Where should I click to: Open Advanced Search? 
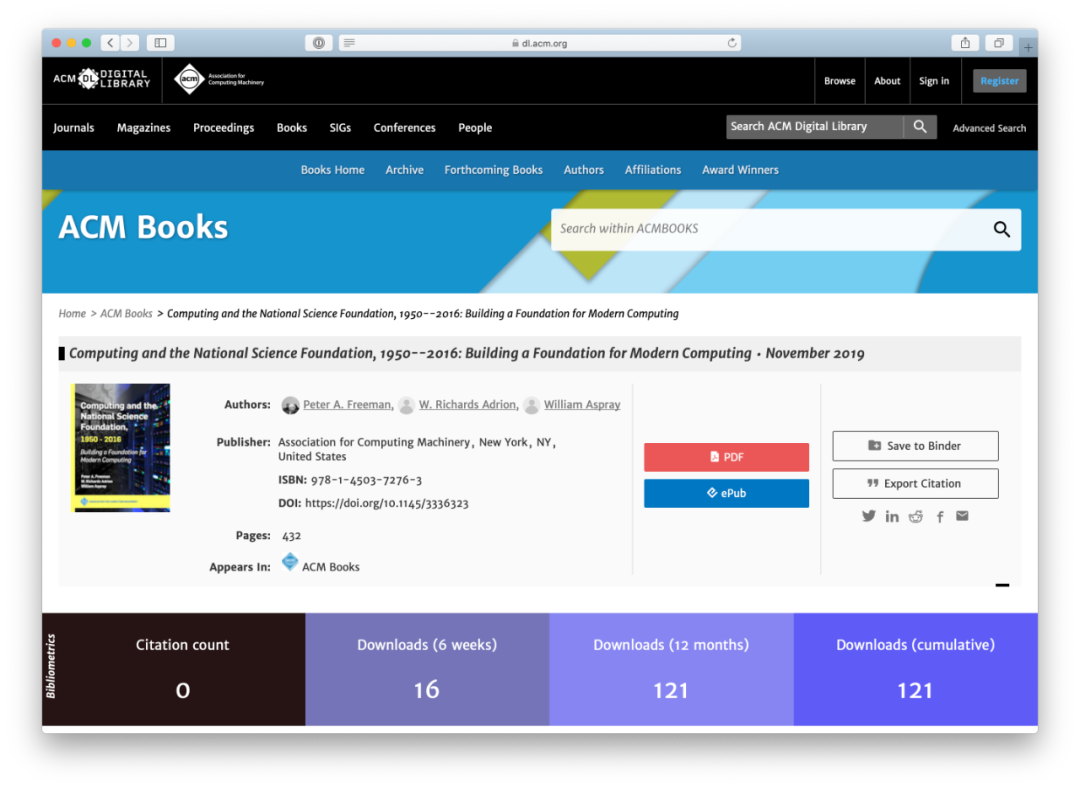pos(989,128)
